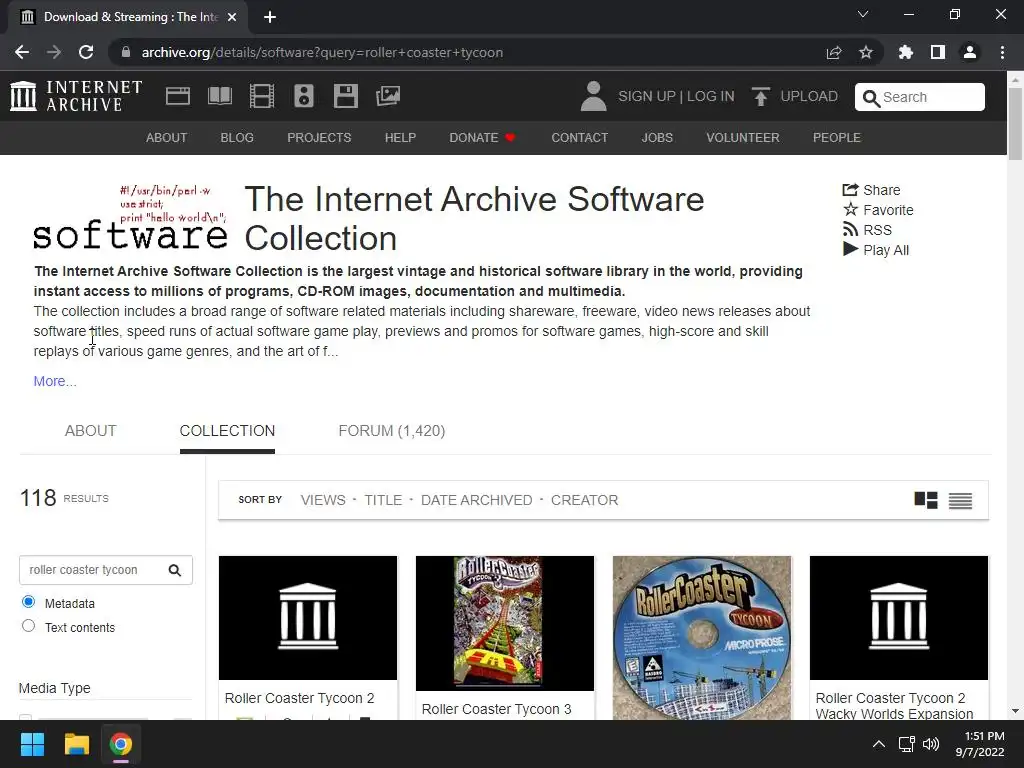This screenshot has height=768, width=1024.
Task: Open Chrome's three-dot menu
Action: coord(1002,52)
